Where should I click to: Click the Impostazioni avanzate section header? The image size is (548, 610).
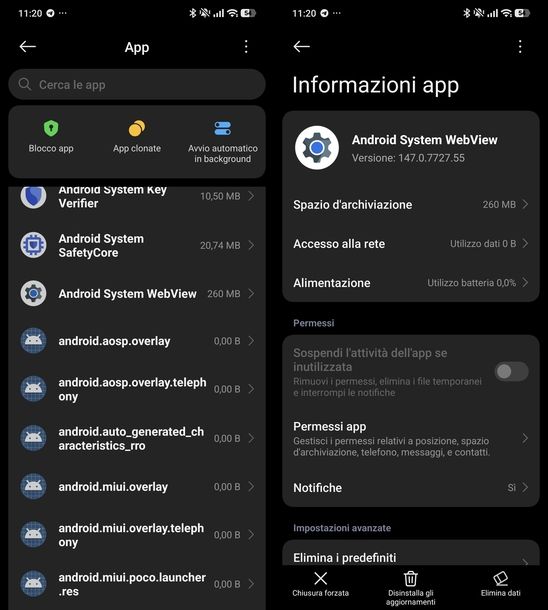342,528
